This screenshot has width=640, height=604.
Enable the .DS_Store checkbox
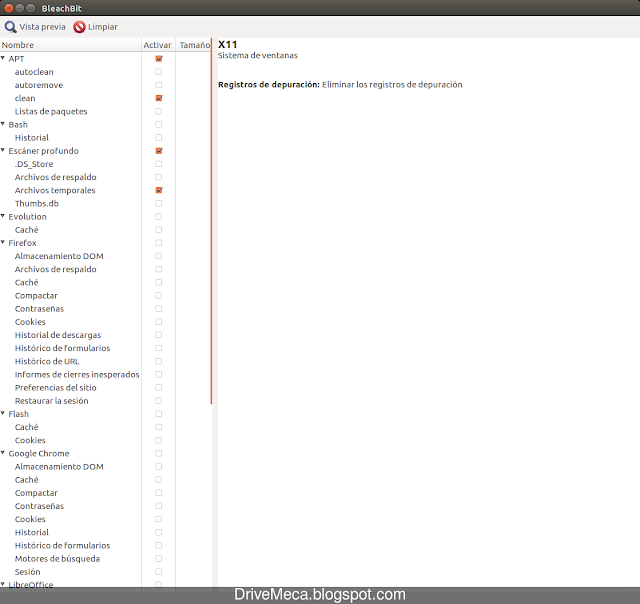[x=159, y=164]
